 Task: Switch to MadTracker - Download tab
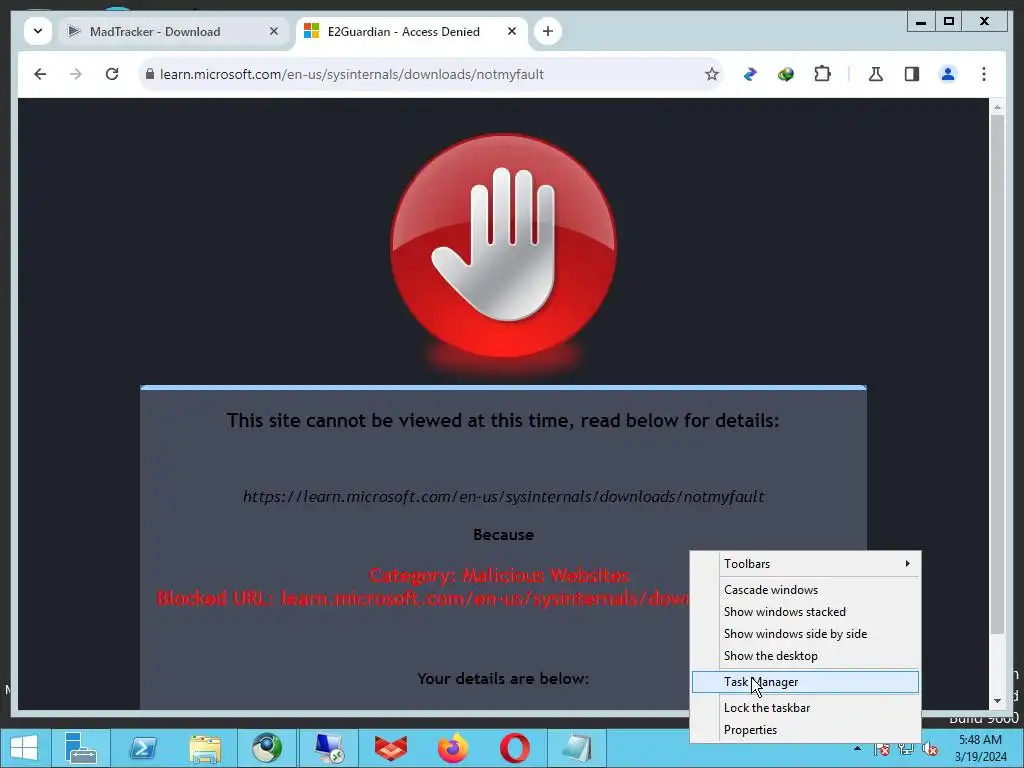click(x=173, y=31)
